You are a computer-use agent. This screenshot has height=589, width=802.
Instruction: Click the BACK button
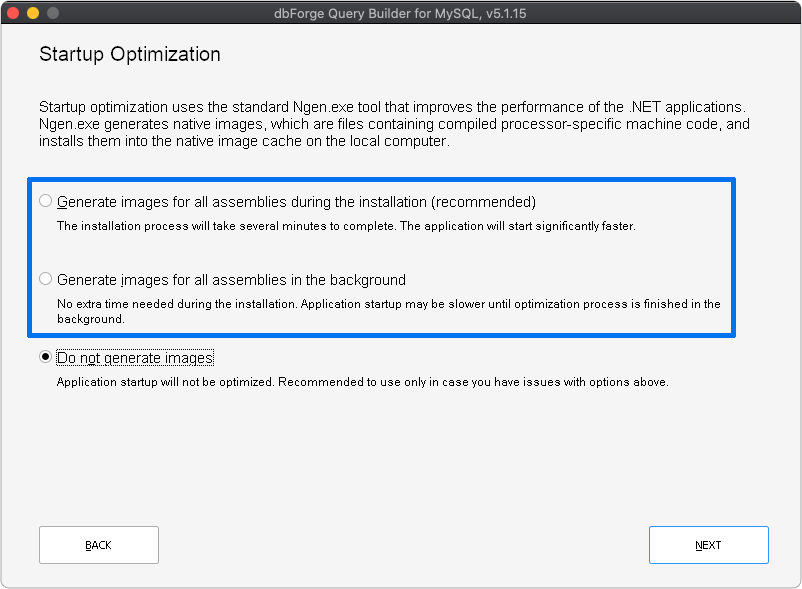pos(99,545)
